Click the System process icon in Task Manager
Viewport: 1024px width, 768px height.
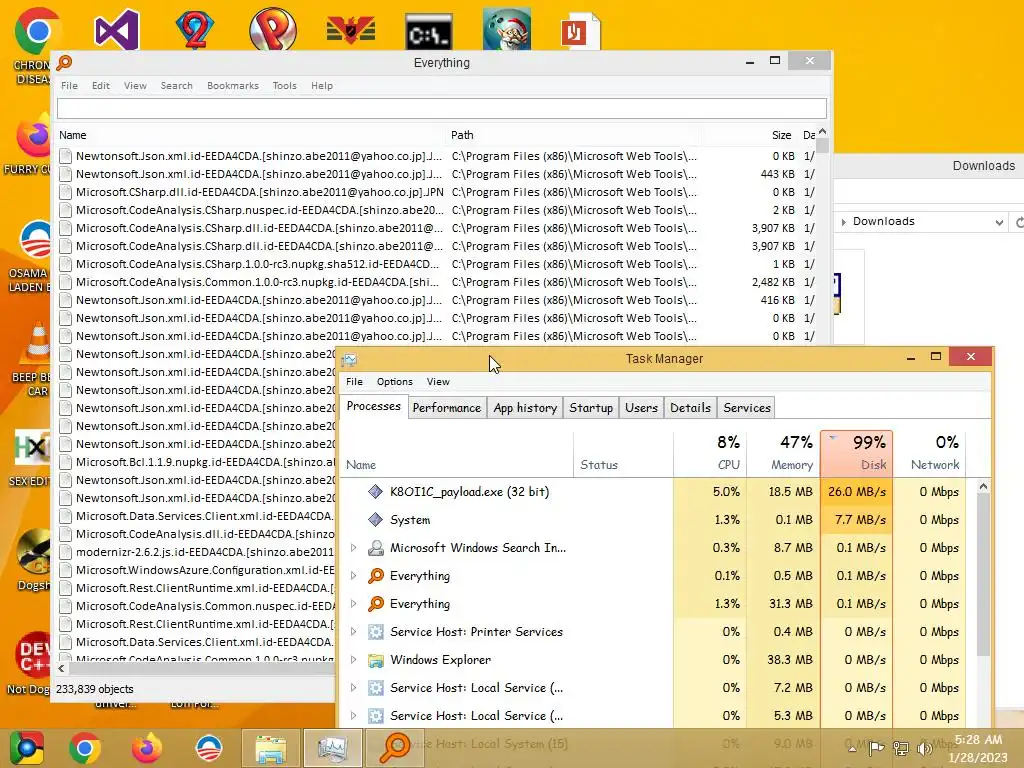click(x=375, y=520)
